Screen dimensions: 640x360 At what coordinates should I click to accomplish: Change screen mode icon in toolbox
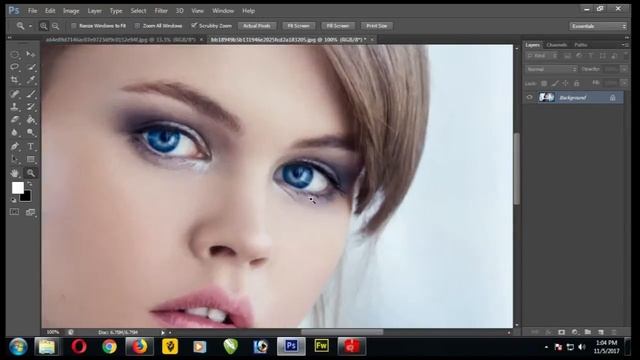click(x=31, y=212)
